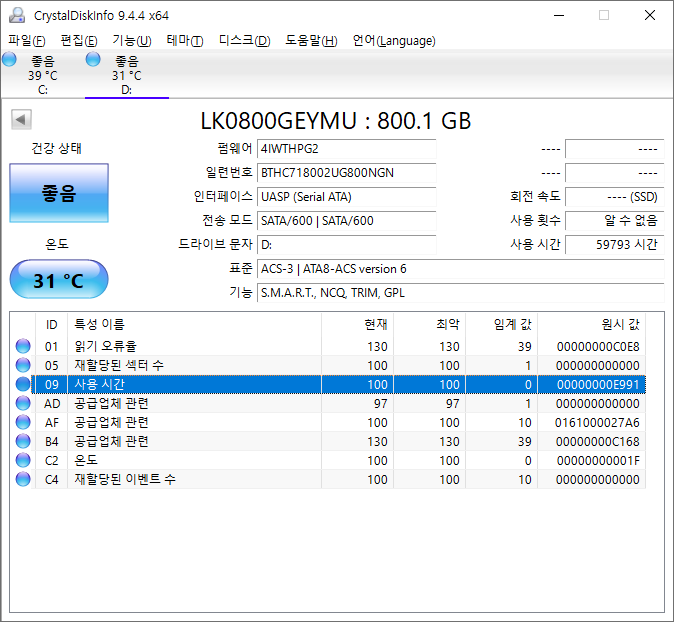Open the 도움말(H) menu
The image size is (674, 622).
click(311, 40)
